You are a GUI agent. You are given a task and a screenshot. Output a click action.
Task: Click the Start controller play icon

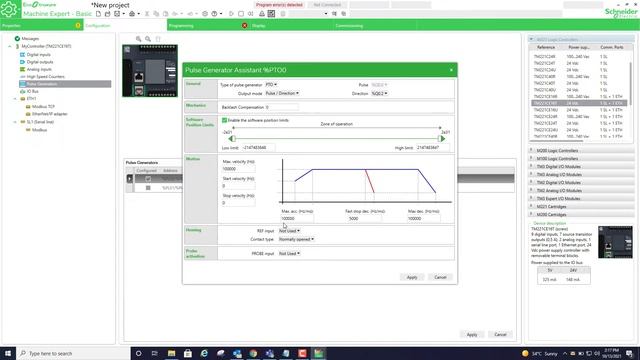point(231,13)
